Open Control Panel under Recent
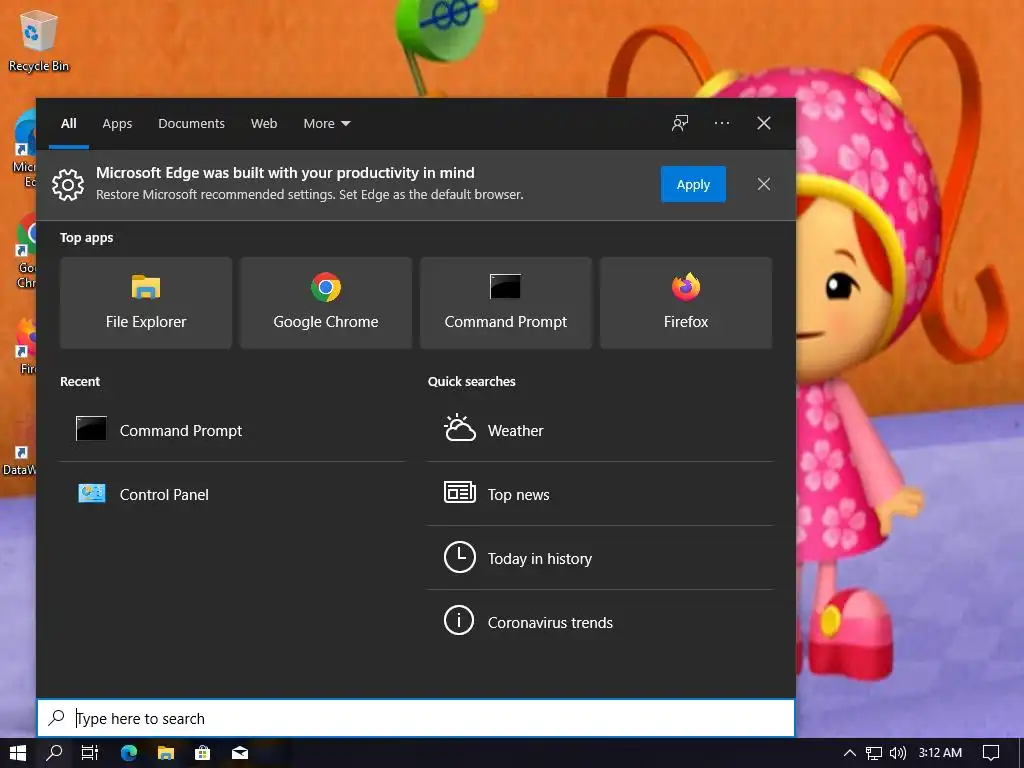The height and width of the screenshot is (768, 1024). tap(232, 494)
